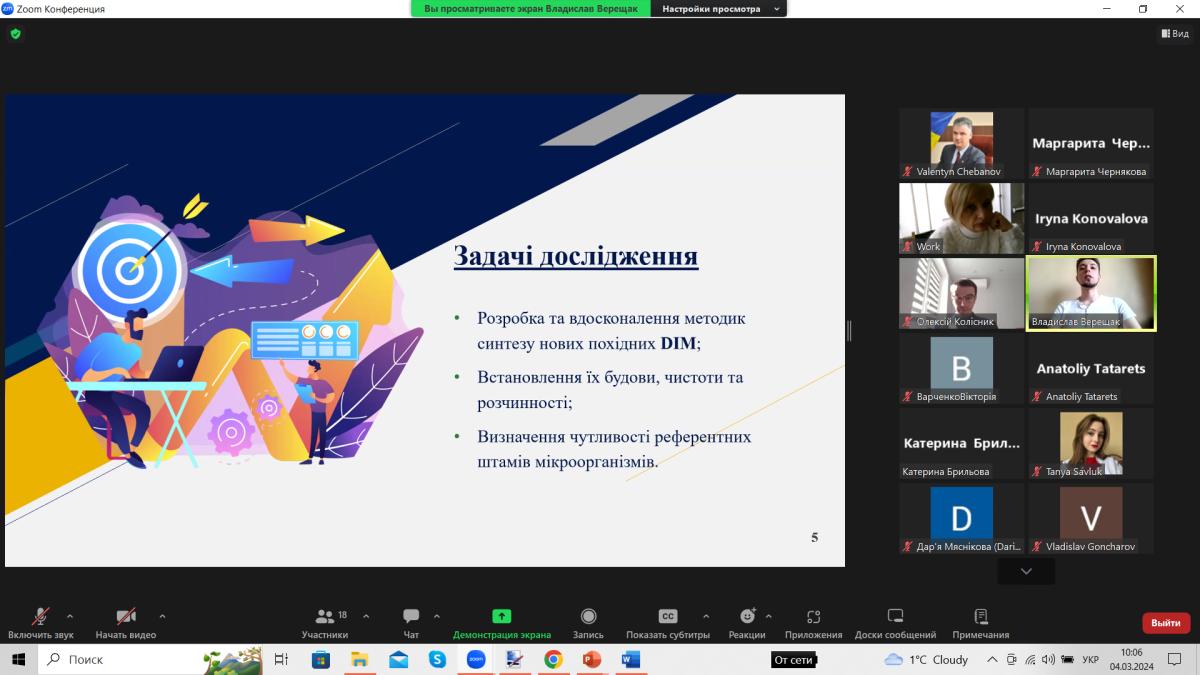Viewport: 1200px width, 675px height.
Task: Toggle subtitles with Показать субтитры
Action: [668, 617]
